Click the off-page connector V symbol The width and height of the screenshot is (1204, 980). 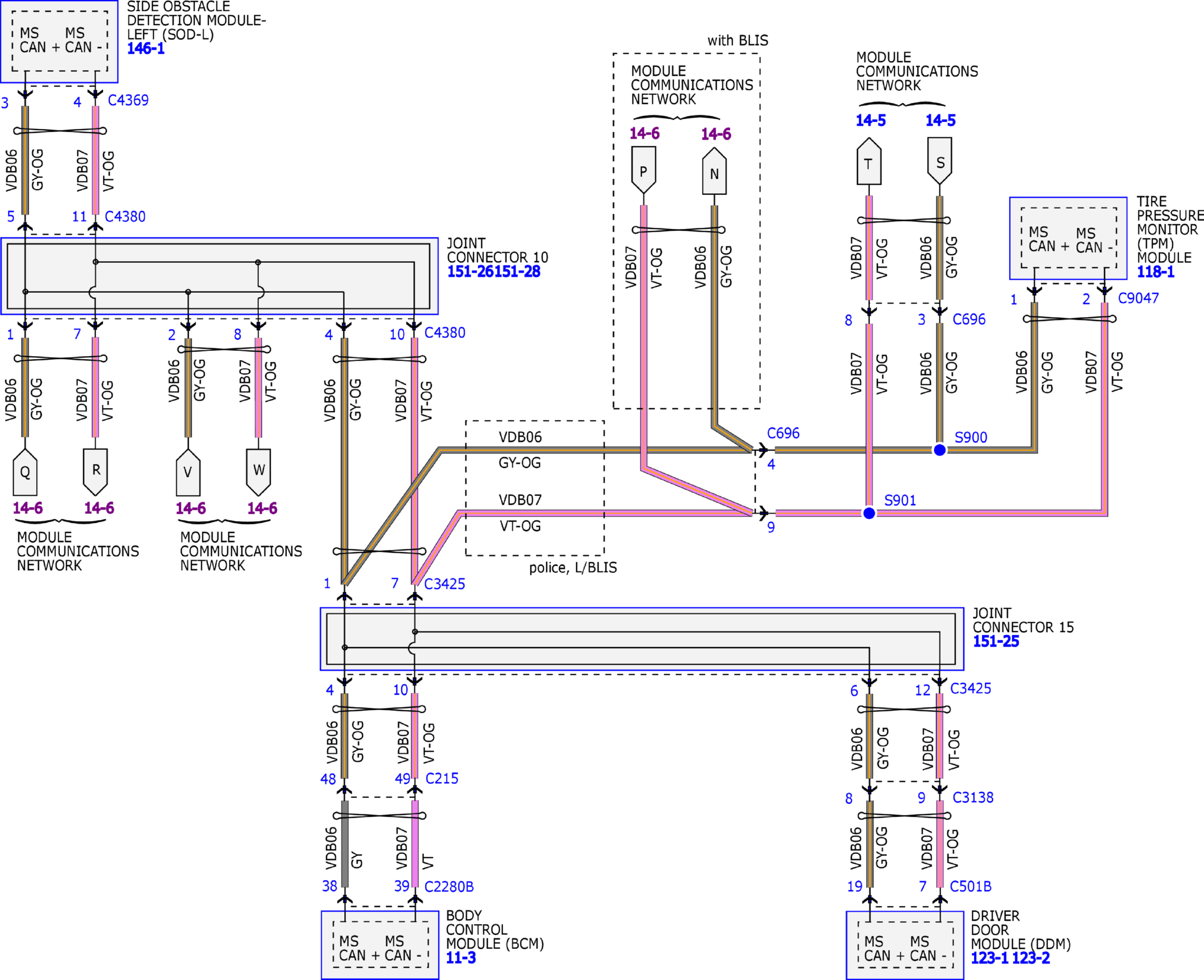pyautogui.click(x=188, y=472)
